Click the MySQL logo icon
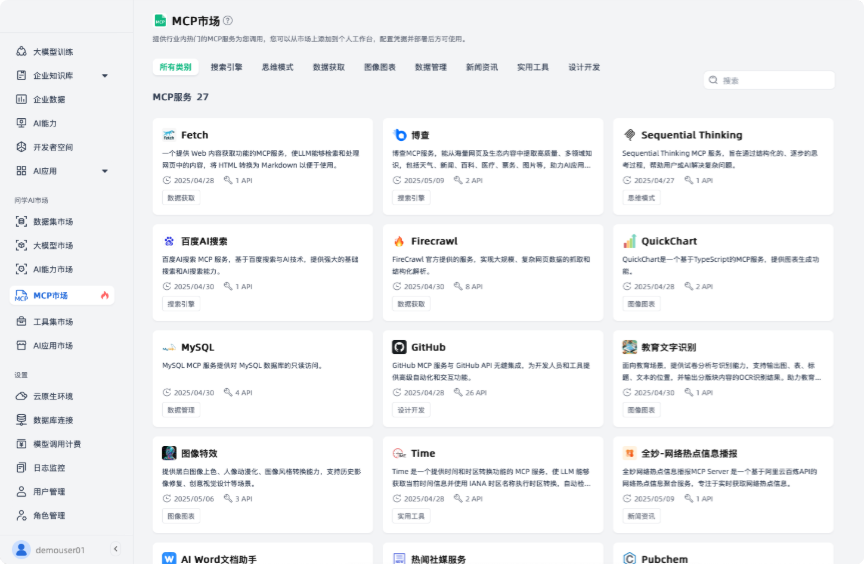The height and width of the screenshot is (564, 864). 169,347
